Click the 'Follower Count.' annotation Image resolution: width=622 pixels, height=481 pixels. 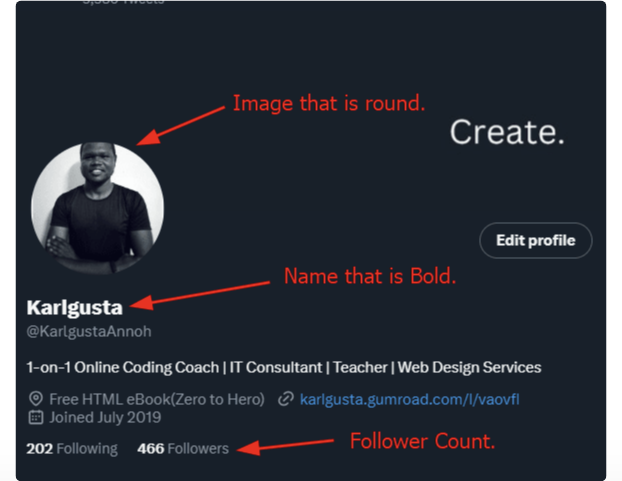[422, 441]
